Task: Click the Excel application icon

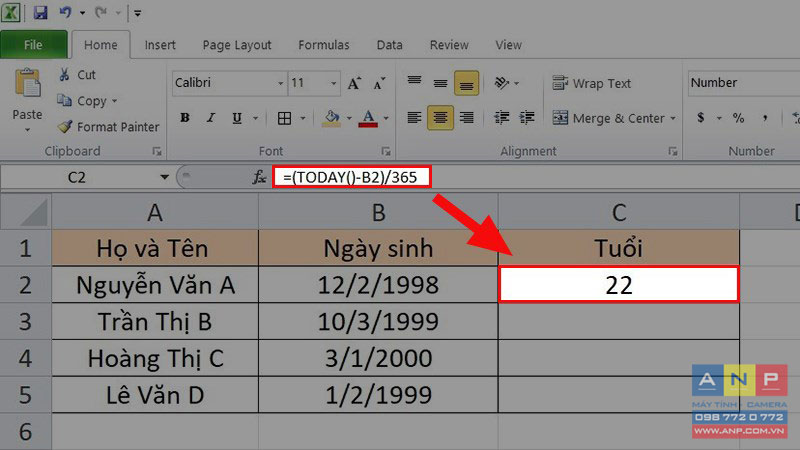Action: pos(11,12)
